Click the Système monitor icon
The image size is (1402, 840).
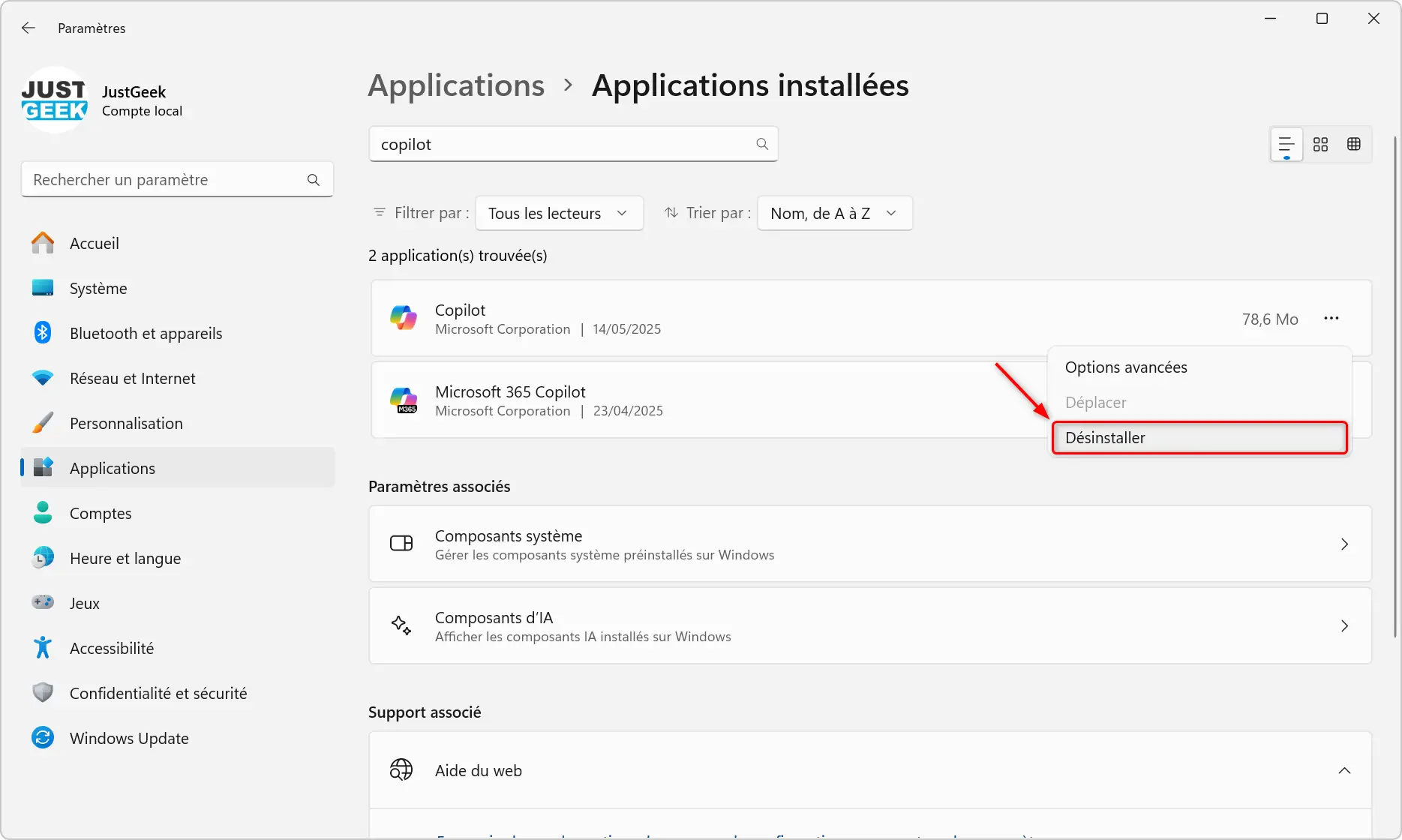pyautogui.click(x=43, y=288)
